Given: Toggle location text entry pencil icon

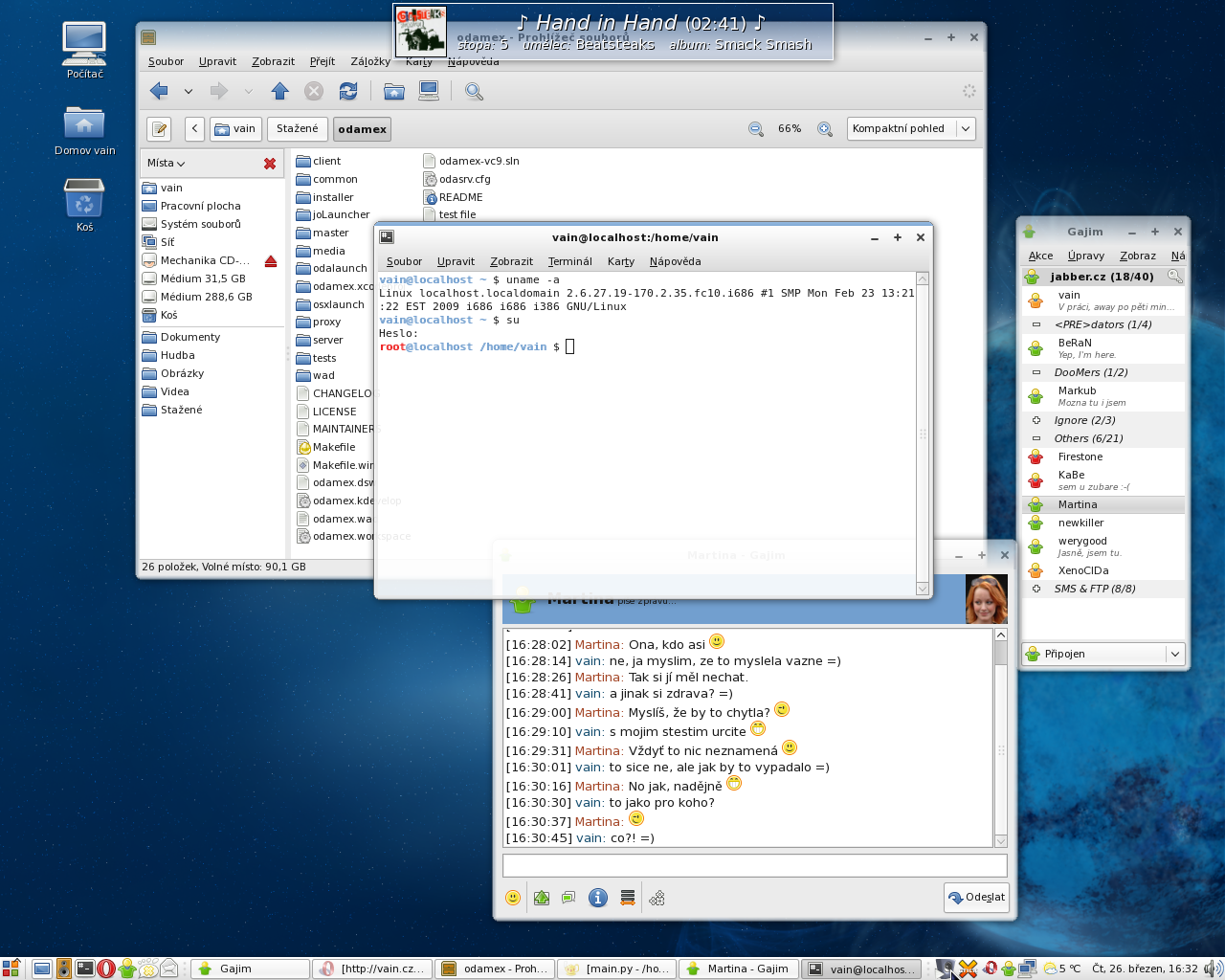Looking at the screenshot, I should [160, 128].
